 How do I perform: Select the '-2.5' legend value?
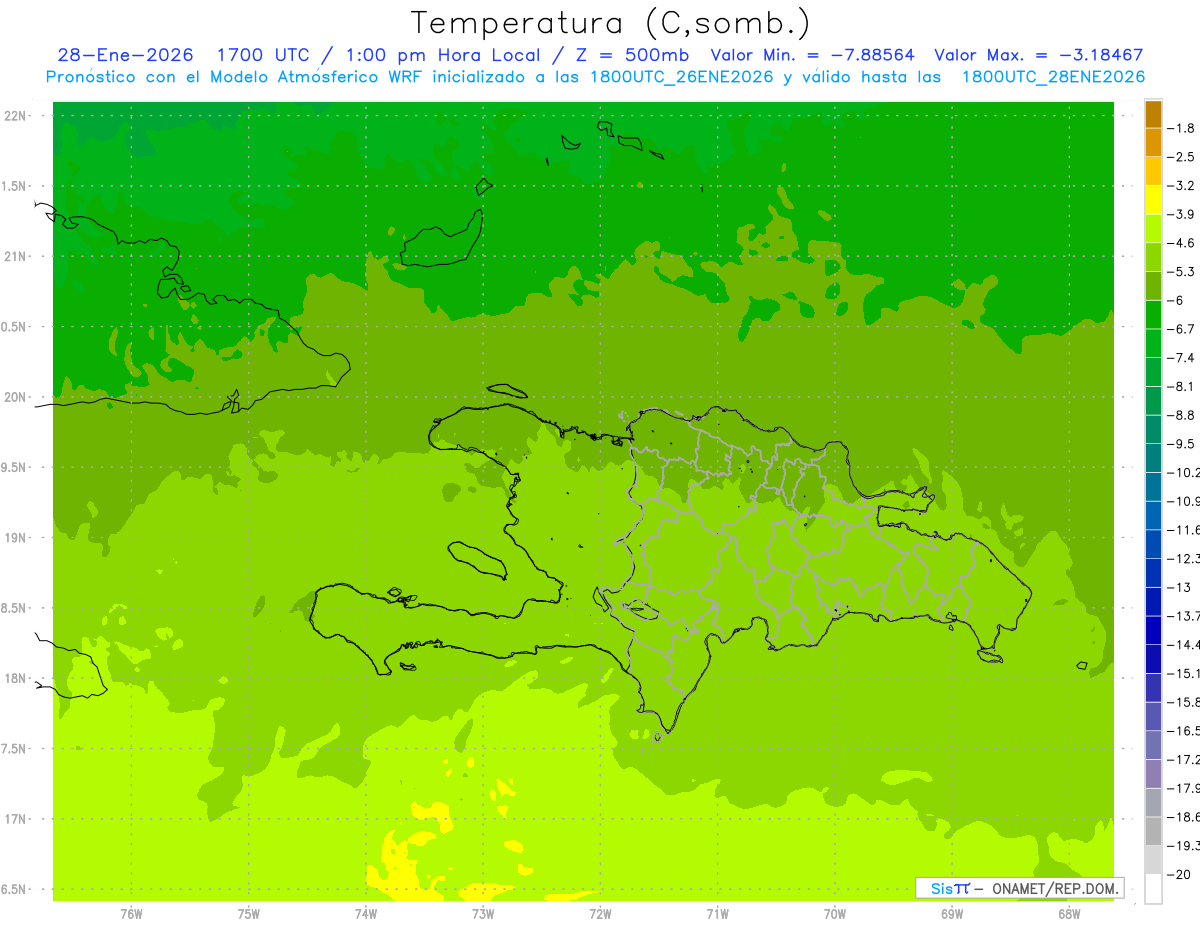click(x=1181, y=157)
